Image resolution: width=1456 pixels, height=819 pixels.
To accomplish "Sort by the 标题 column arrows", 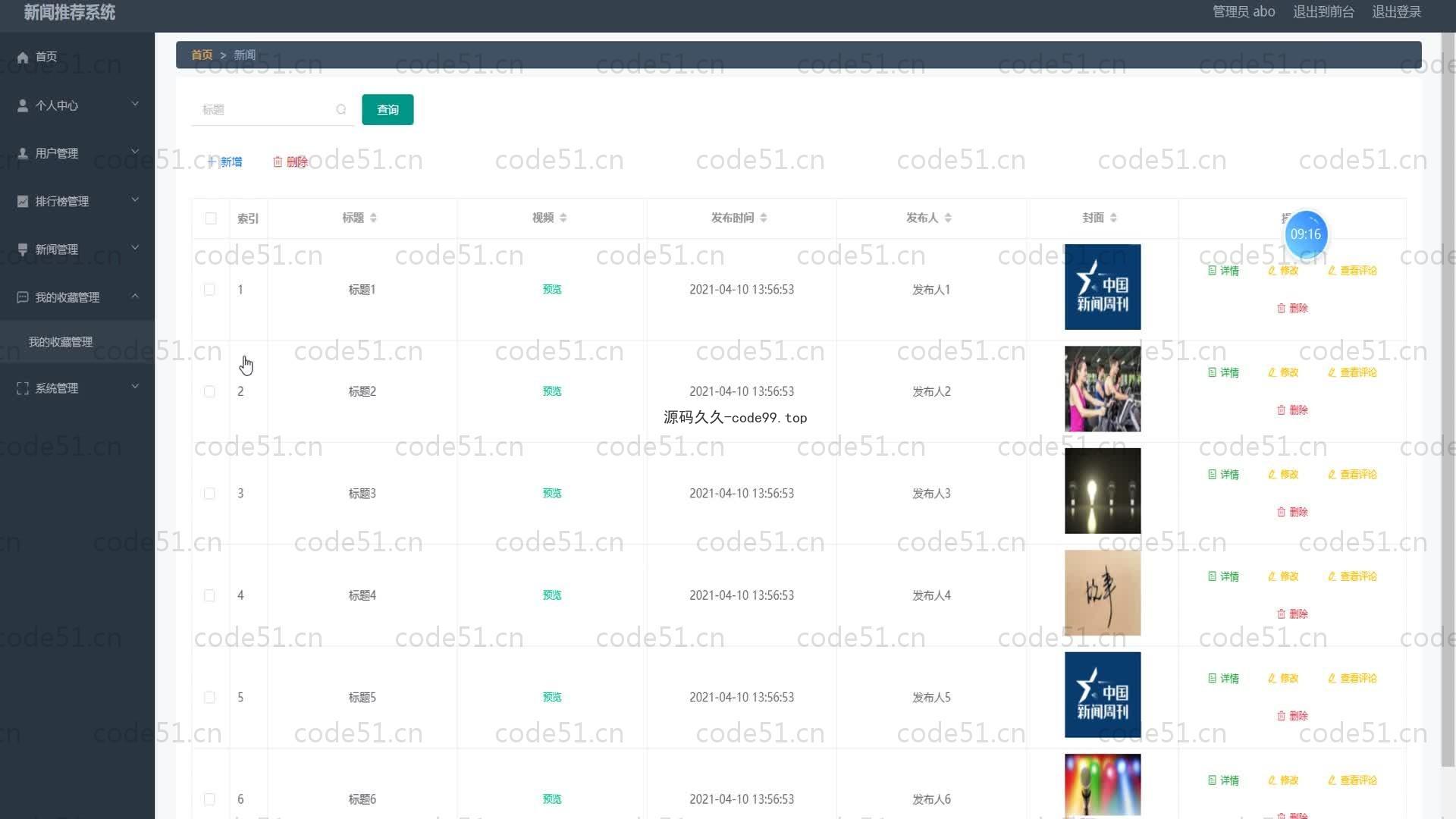I will 373,218.
